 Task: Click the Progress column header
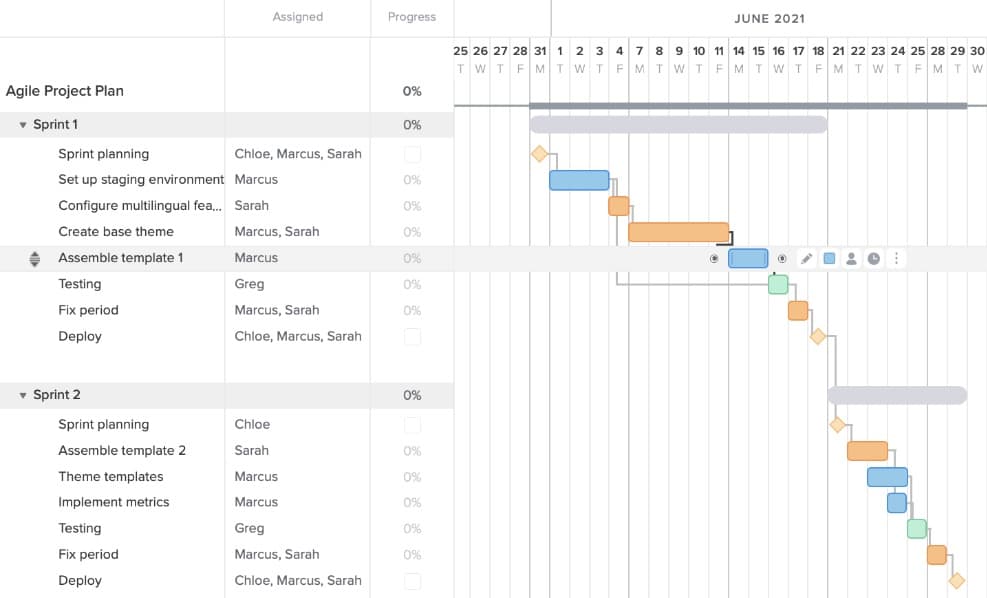[x=411, y=16]
